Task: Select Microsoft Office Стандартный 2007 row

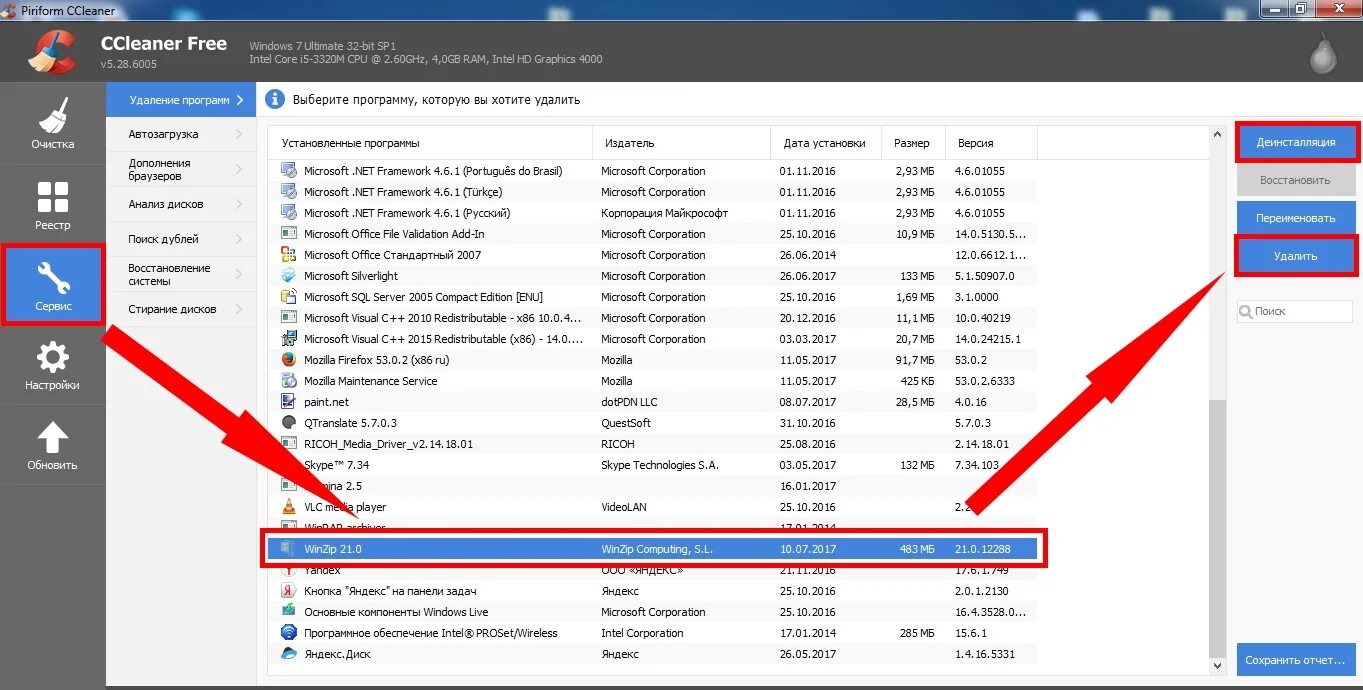Action: [653, 255]
